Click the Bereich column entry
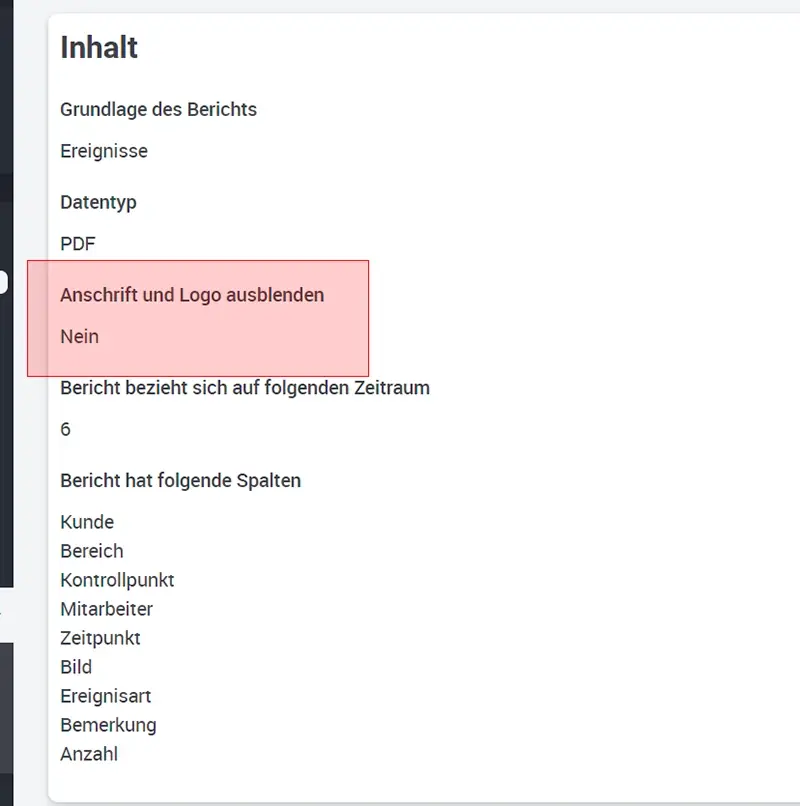The height and width of the screenshot is (806, 800). tap(92, 551)
